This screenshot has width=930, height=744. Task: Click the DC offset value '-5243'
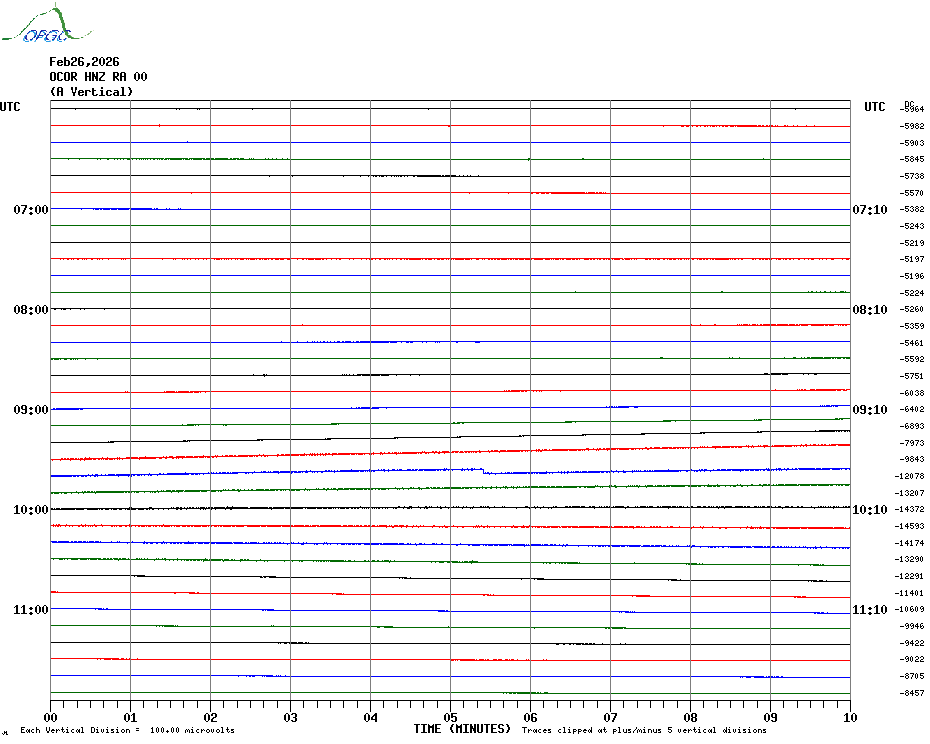[x=912, y=226]
